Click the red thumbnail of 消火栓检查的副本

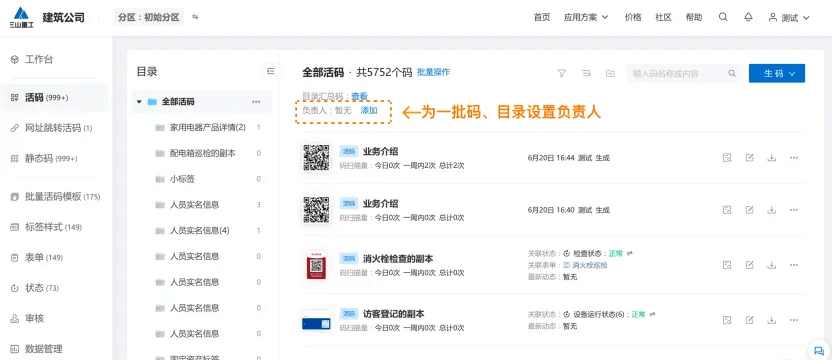316,265
